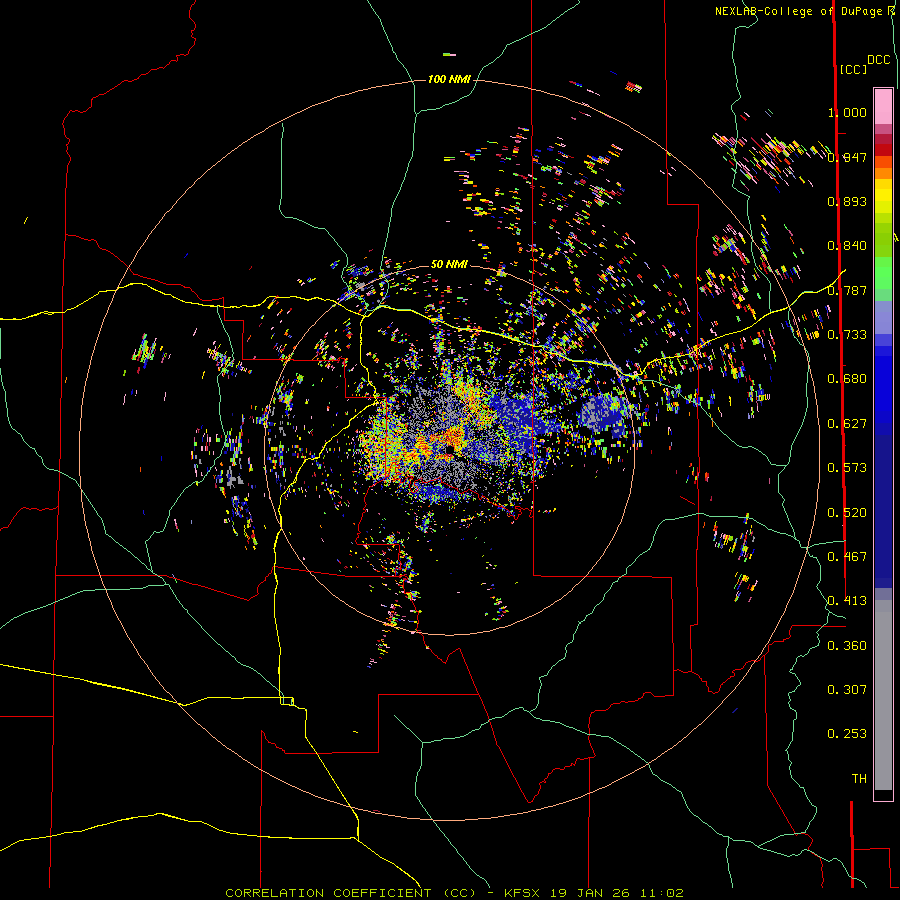900x900 pixels.
Task: Click the 50 NMI range ring label
Action: click(x=449, y=264)
